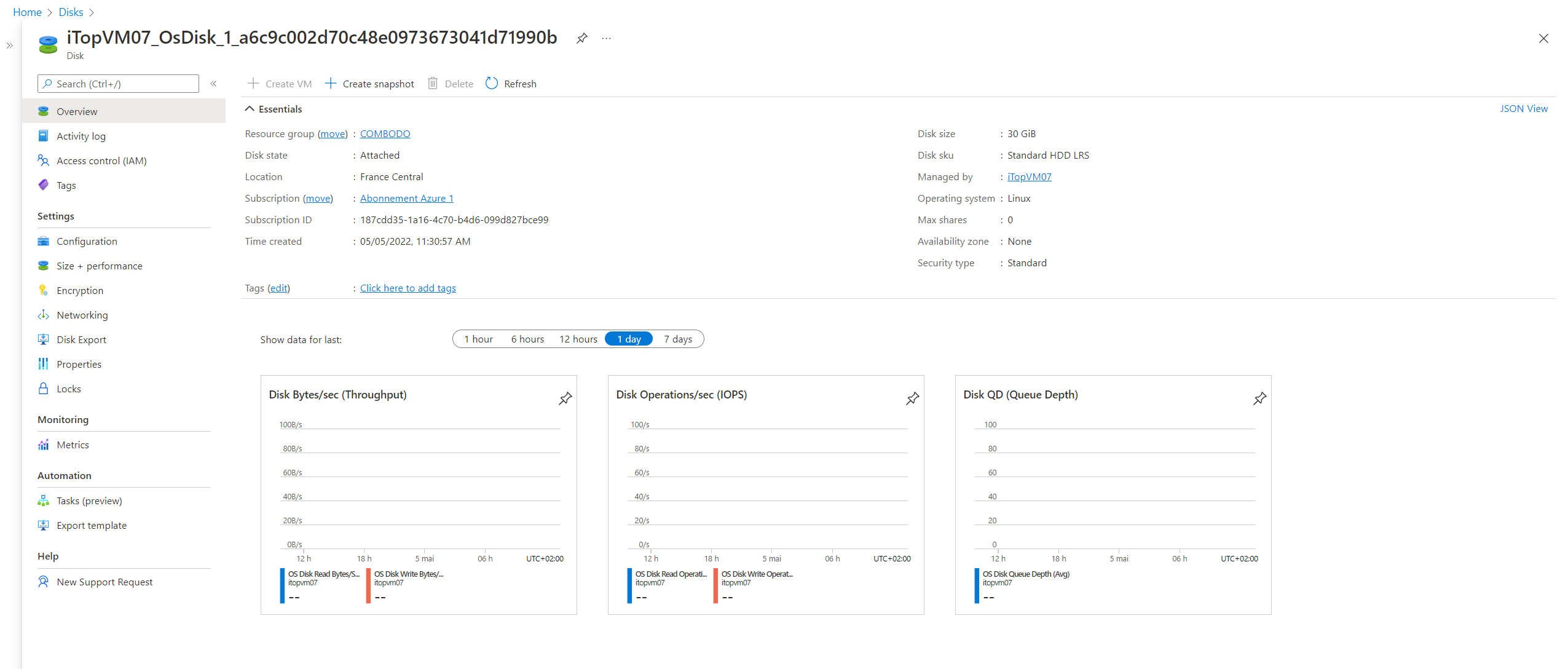Pin the Throughput chart to dashboard
1568x669 pixels.
(565, 398)
